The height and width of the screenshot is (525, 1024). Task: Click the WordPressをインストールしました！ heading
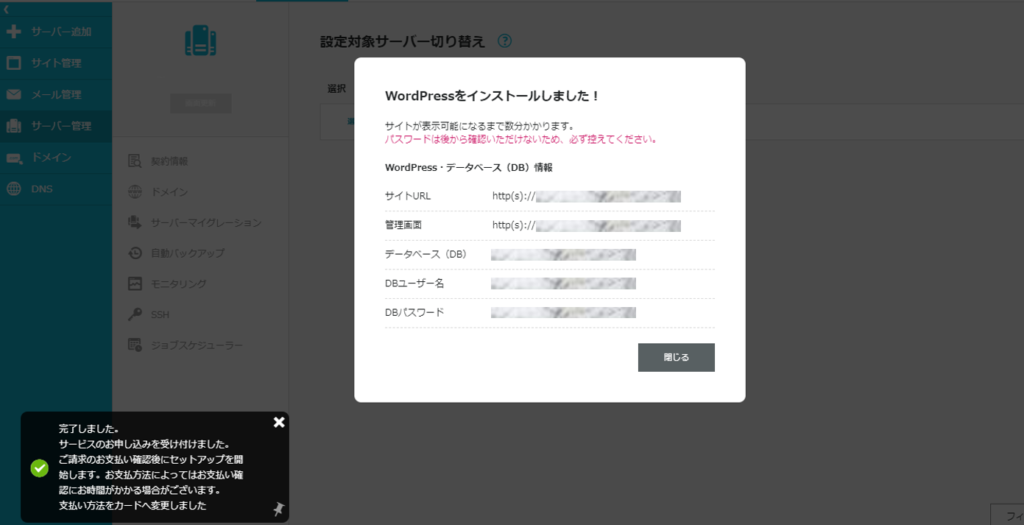click(492, 96)
